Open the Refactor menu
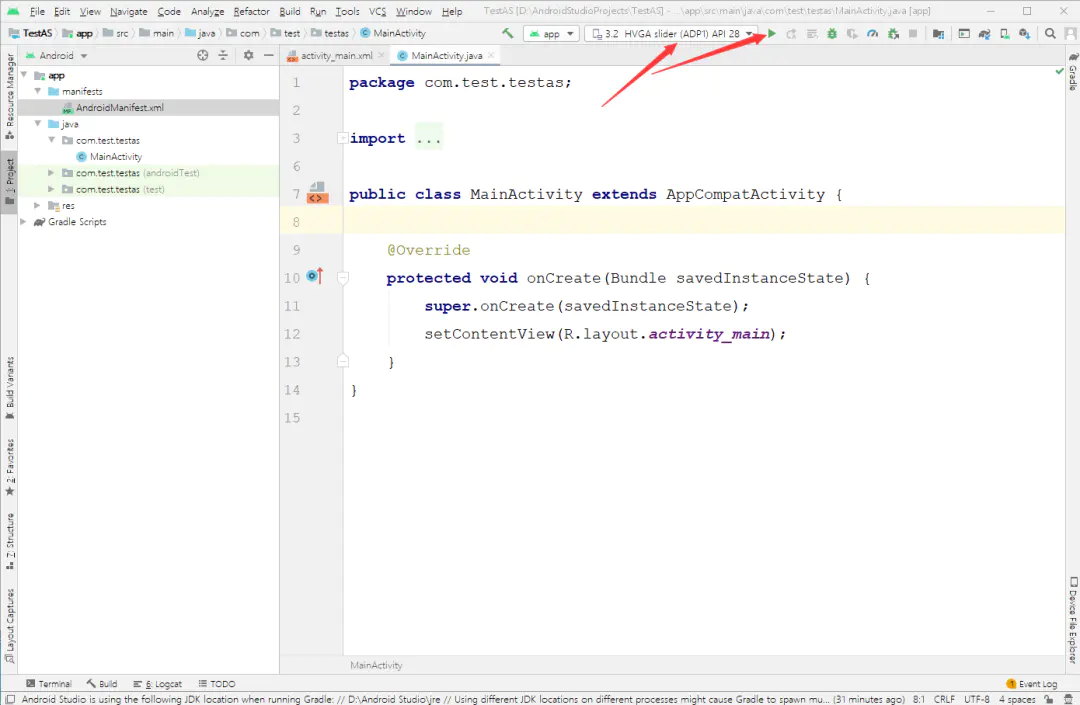 click(x=251, y=12)
